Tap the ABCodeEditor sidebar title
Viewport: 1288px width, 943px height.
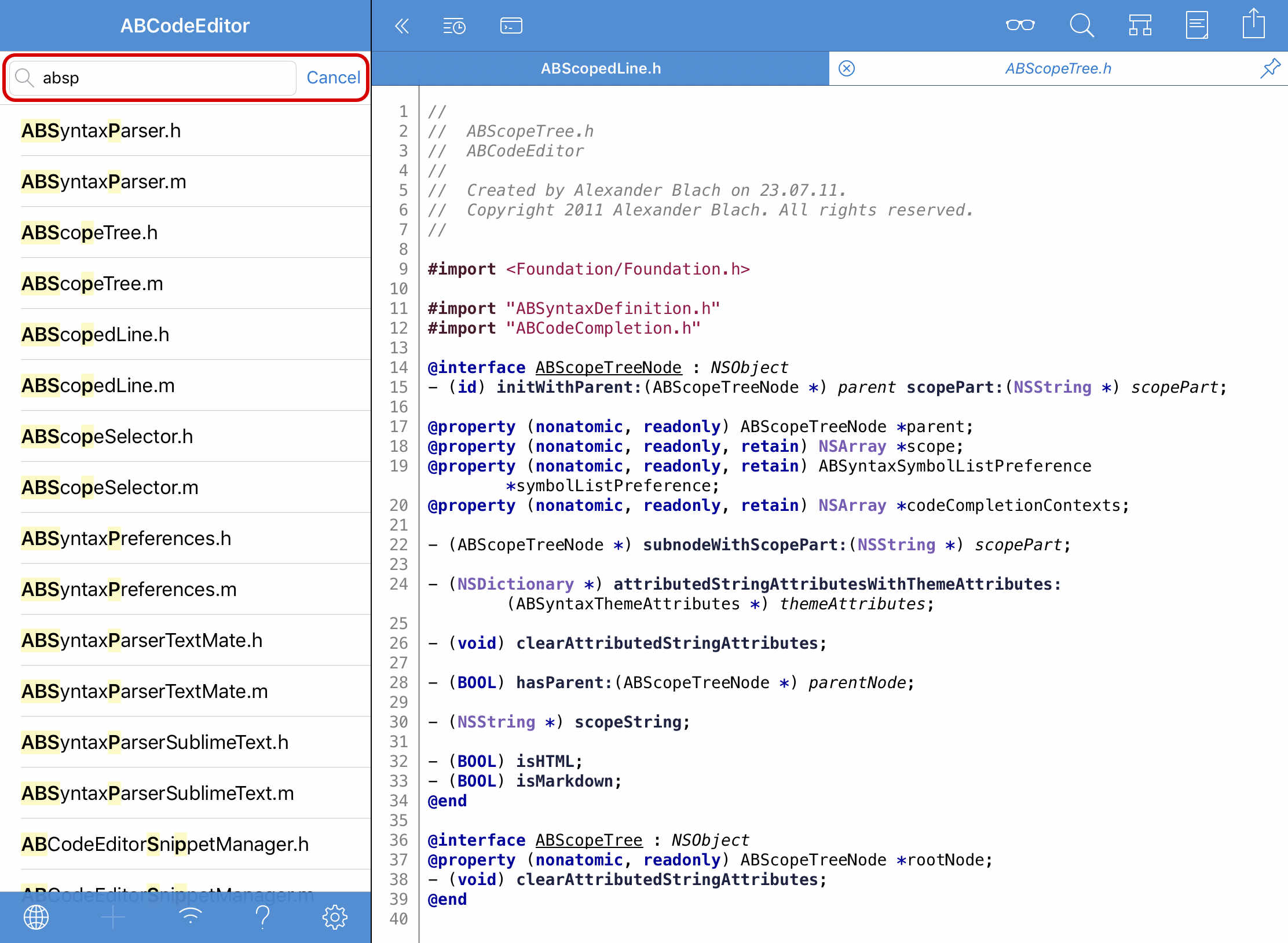pos(185,25)
